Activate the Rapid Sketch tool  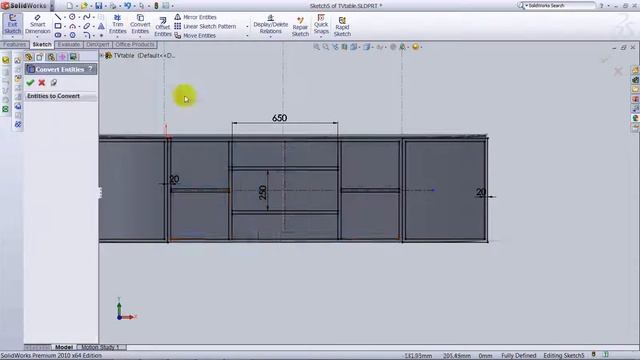coord(342,26)
